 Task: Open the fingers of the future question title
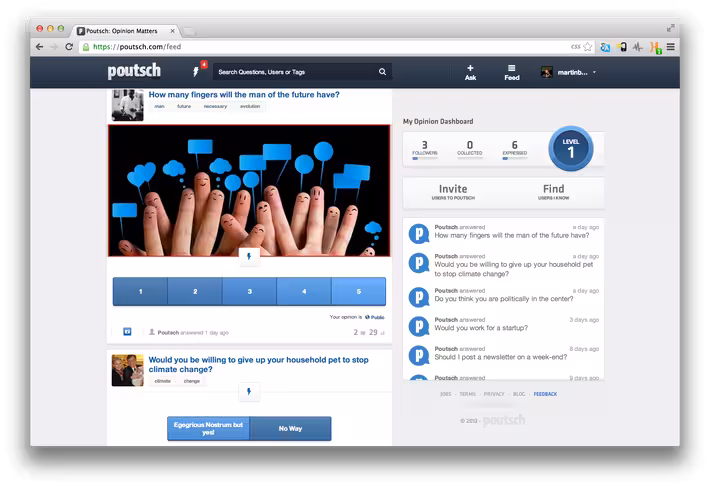(244, 95)
